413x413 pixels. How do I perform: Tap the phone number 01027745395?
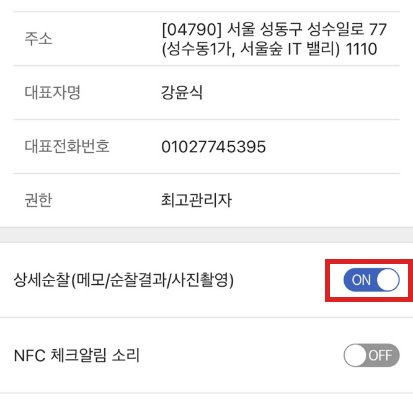pos(214,147)
